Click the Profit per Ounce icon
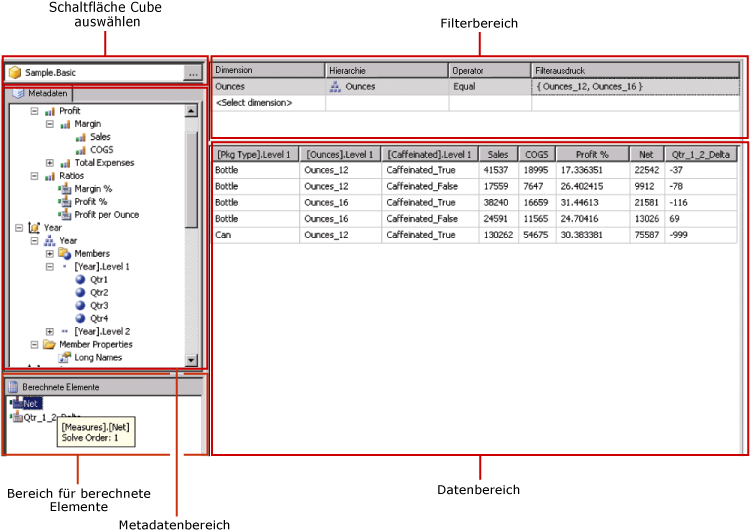The height and width of the screenshot is (532, 750). [65, 215]
